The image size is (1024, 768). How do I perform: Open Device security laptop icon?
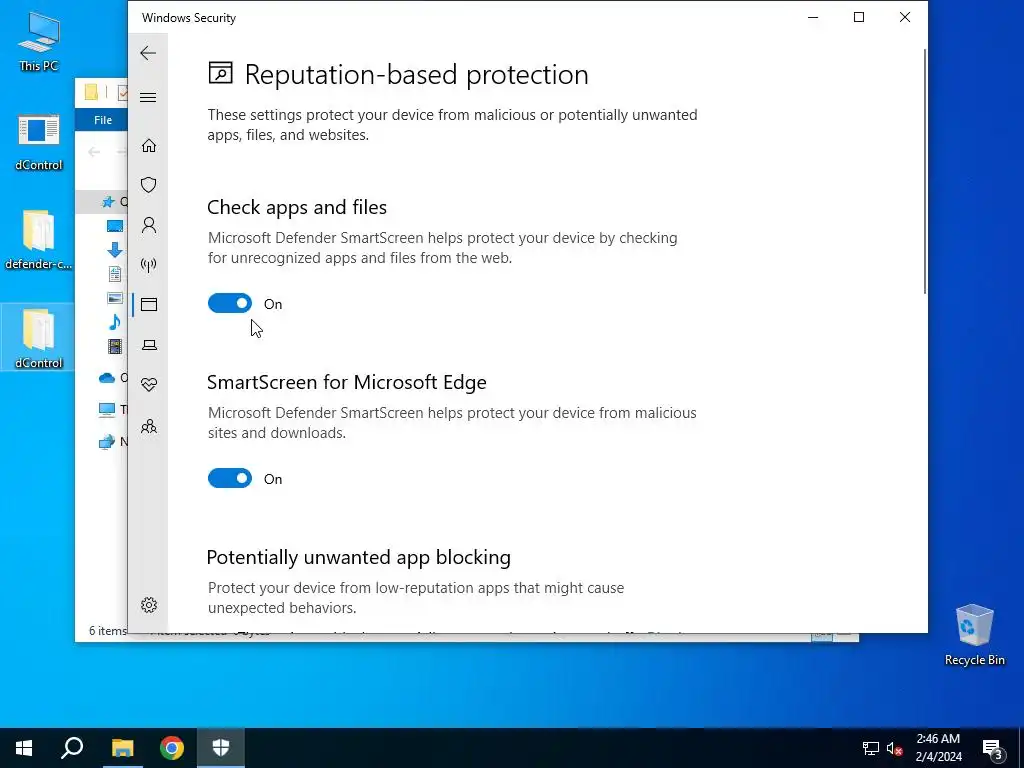tap(149, 345)
